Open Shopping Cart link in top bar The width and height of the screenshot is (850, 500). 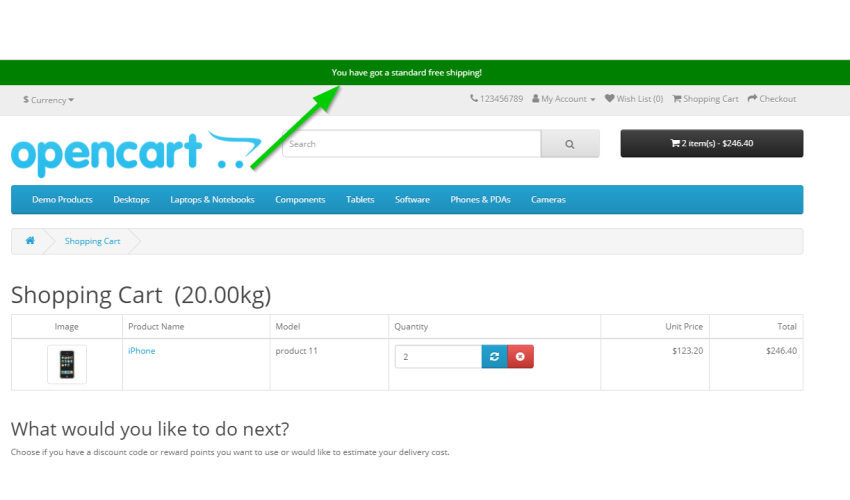[x=705, y=99]
